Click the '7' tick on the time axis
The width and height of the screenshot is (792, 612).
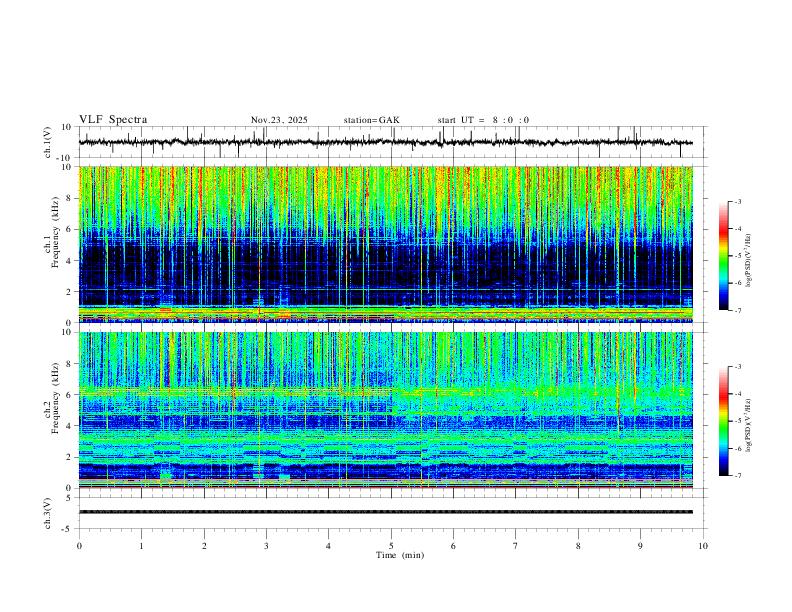pyautogui.click(x=516, y=546)
